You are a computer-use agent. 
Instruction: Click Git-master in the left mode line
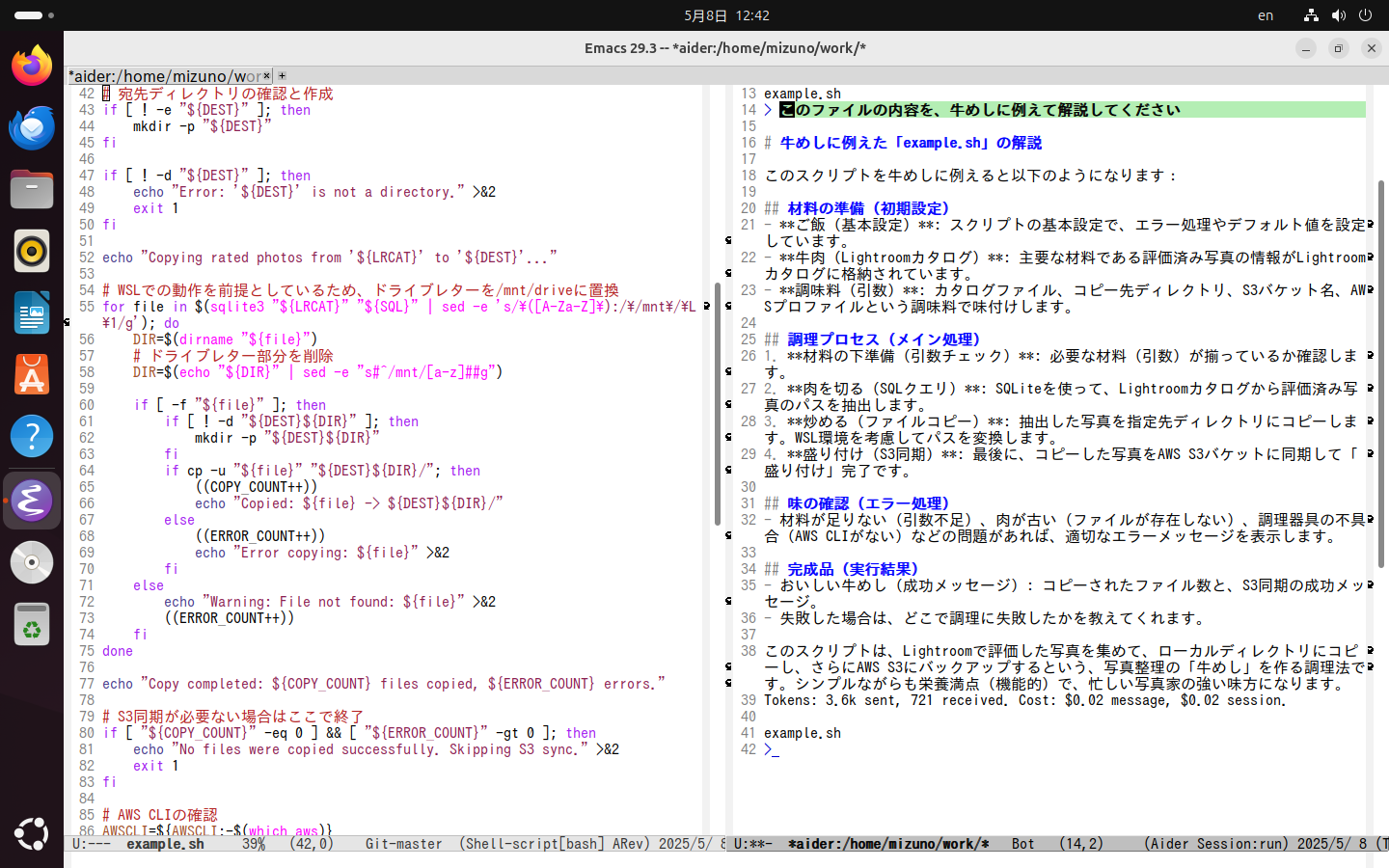(403, 844)
